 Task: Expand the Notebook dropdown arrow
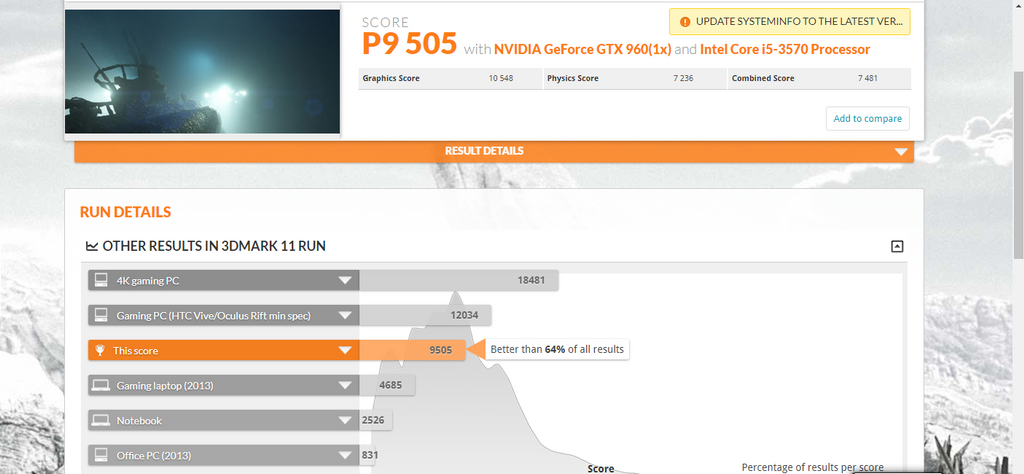point(345,420)
